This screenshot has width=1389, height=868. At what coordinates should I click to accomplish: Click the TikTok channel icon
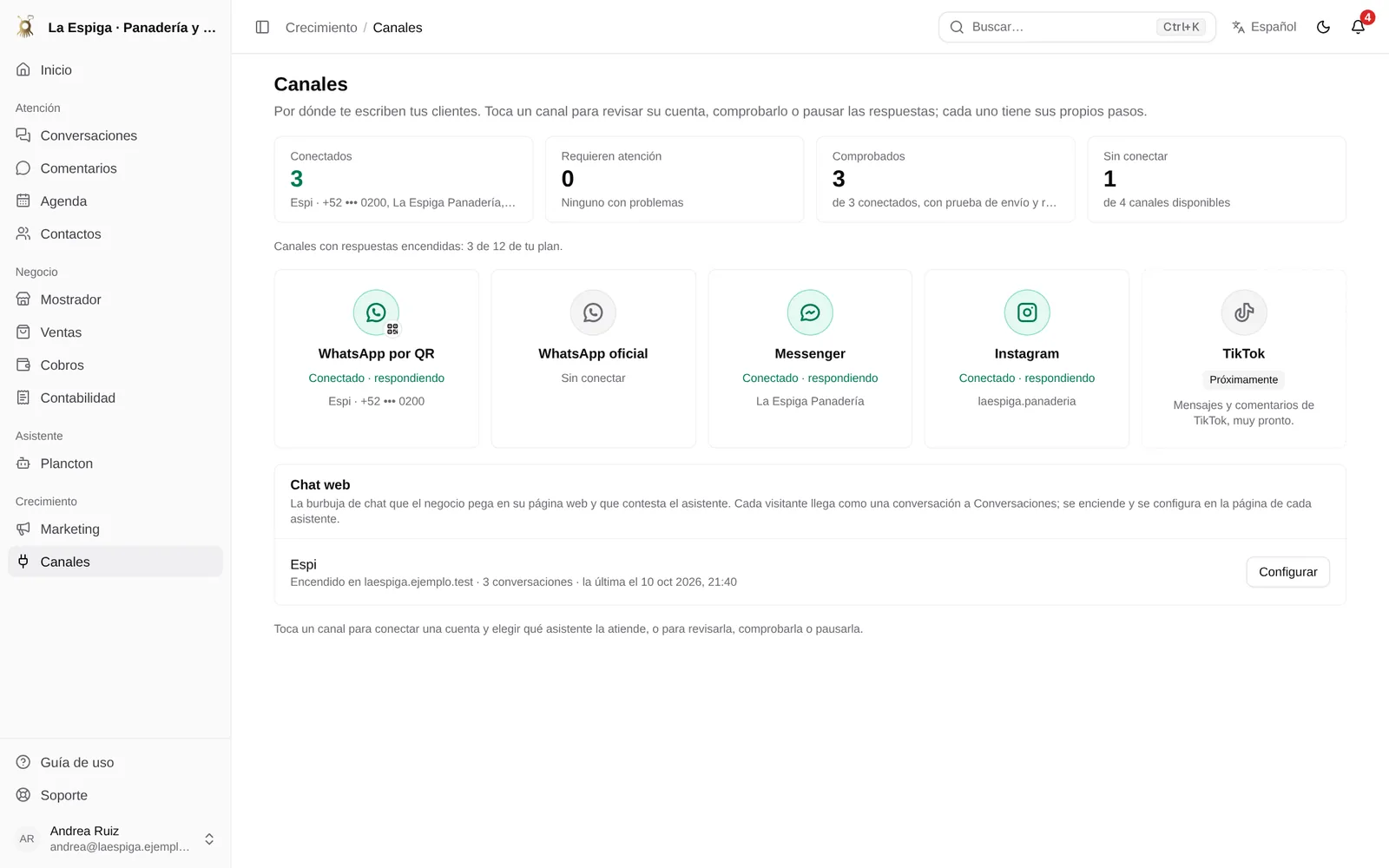1244,312
